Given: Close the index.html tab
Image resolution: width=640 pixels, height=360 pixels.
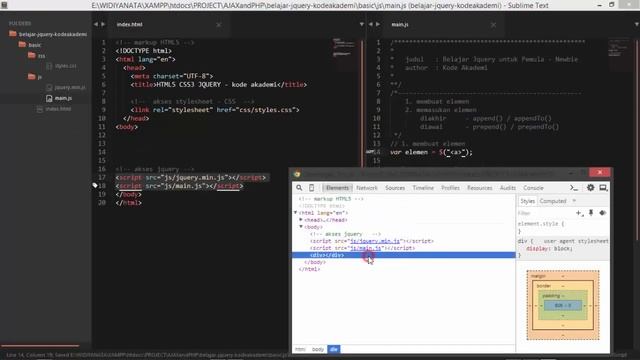Looking at the screenshot, I should point(219,25).
